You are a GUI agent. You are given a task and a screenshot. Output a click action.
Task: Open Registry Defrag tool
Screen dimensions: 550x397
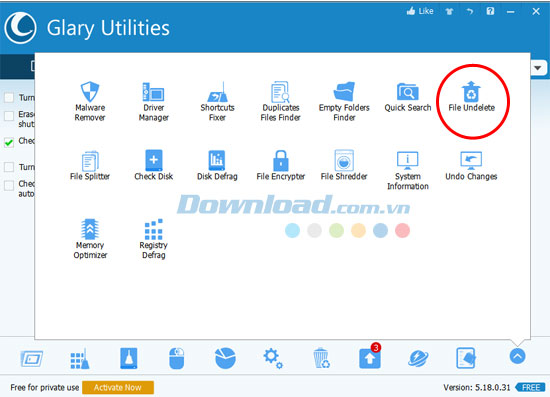click(153, 239)
